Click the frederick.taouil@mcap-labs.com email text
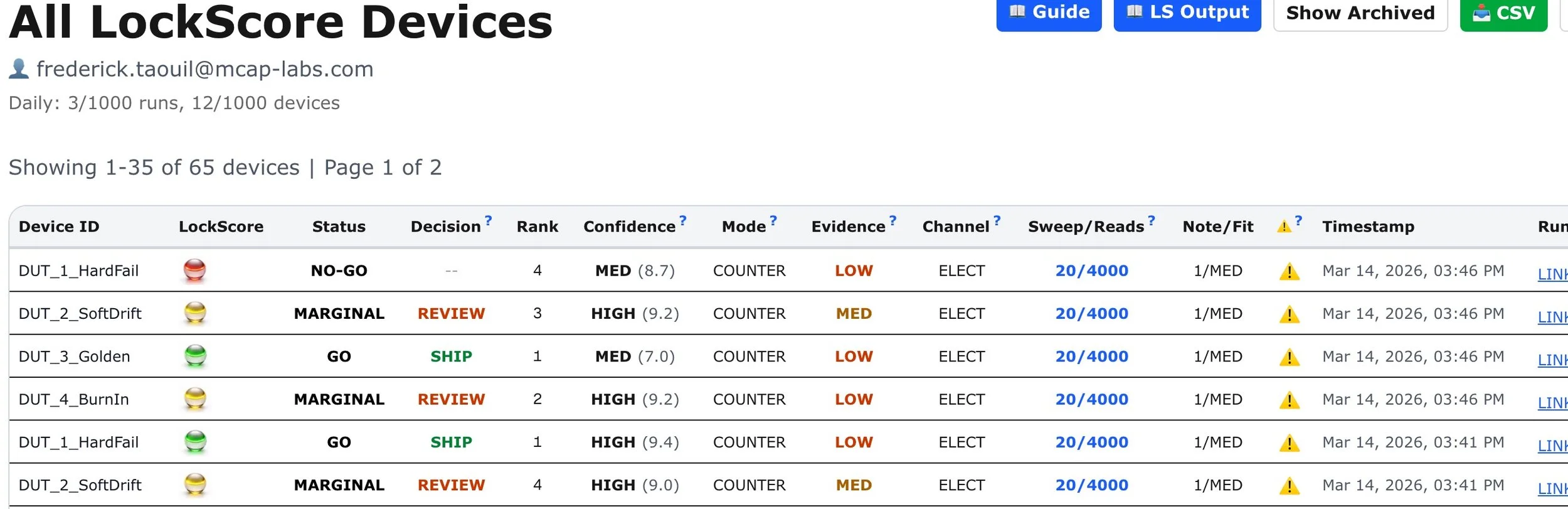 click(x=204, y=69)
